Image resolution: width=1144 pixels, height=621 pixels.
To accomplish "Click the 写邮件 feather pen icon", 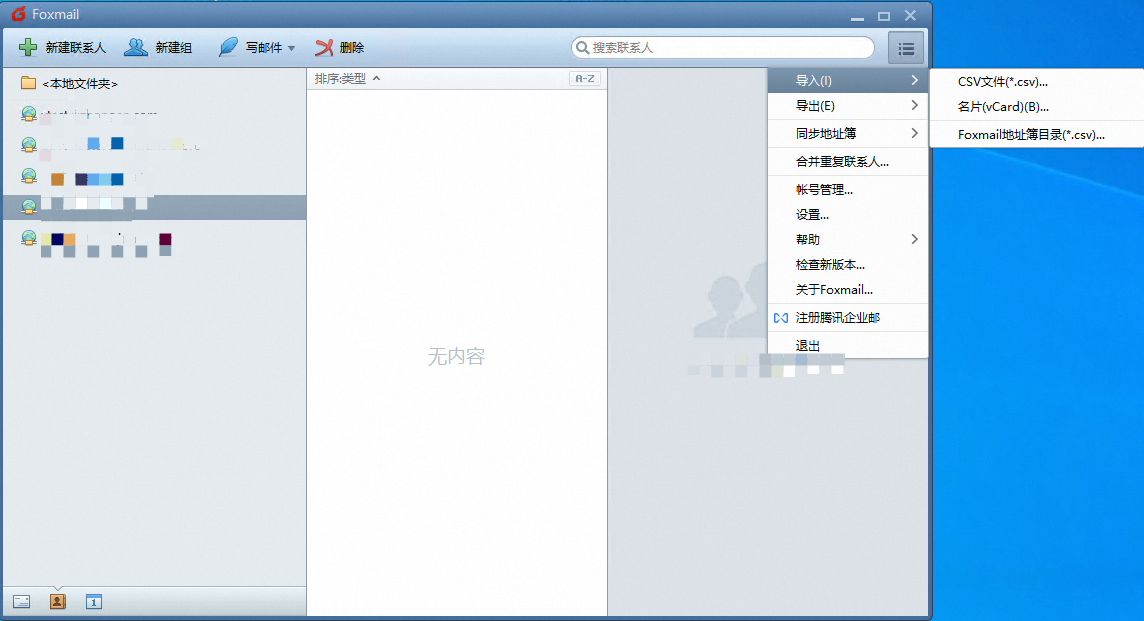I will tap(228, 47).
